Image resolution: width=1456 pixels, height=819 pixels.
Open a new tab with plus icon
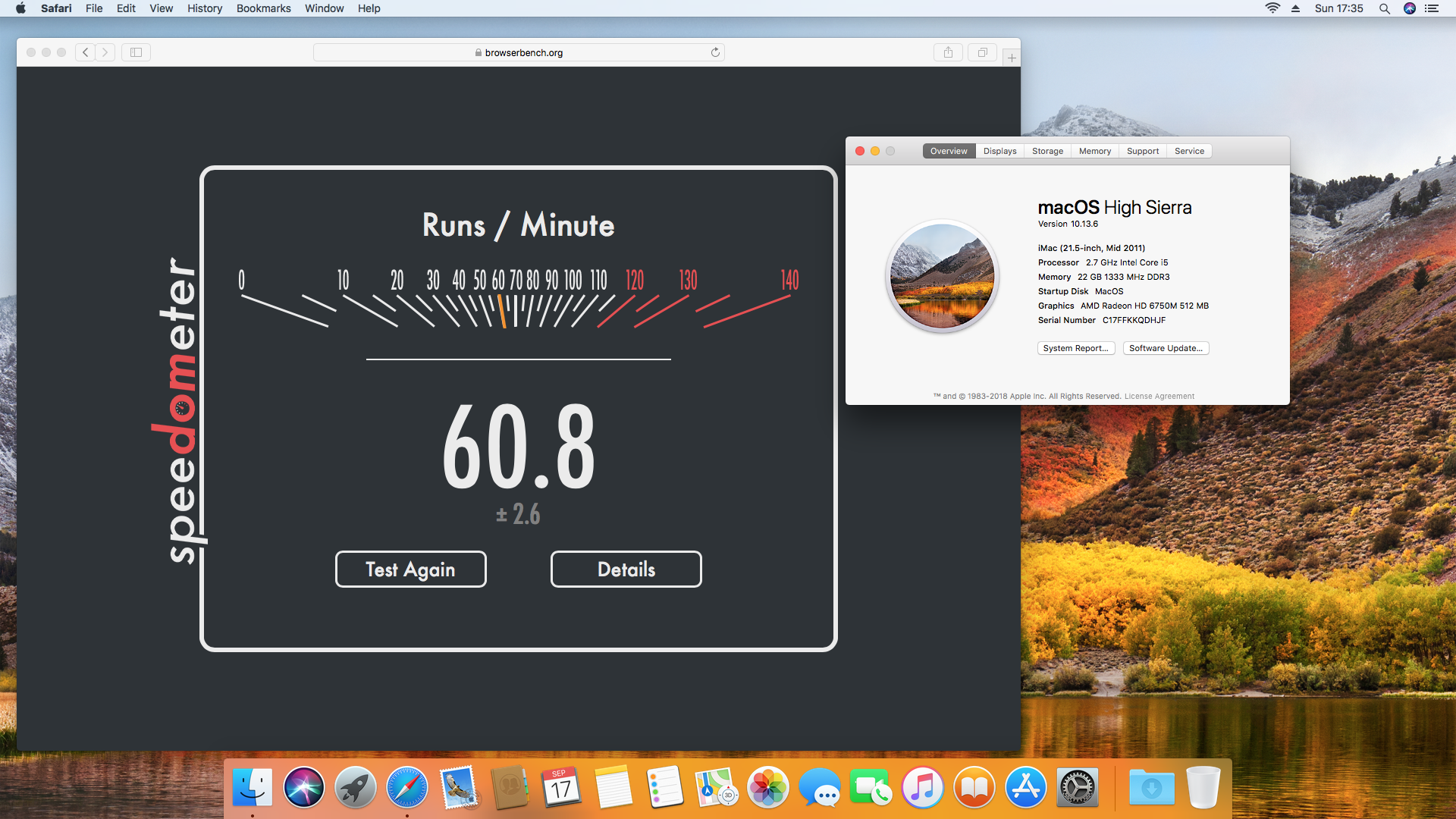(1012, 58)
